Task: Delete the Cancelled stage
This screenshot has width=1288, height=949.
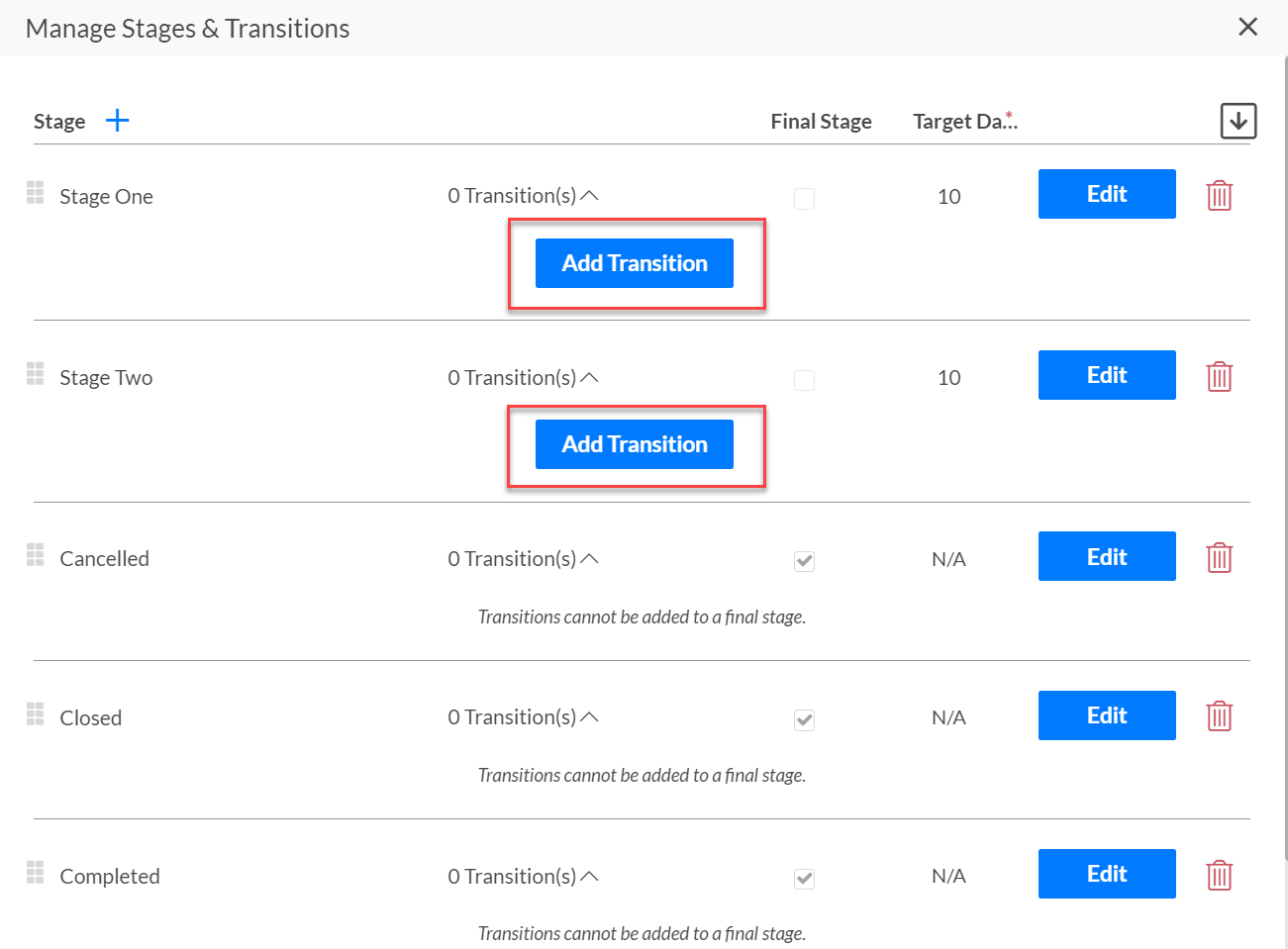Action: pyautogui.click(x=1219, y=557)
